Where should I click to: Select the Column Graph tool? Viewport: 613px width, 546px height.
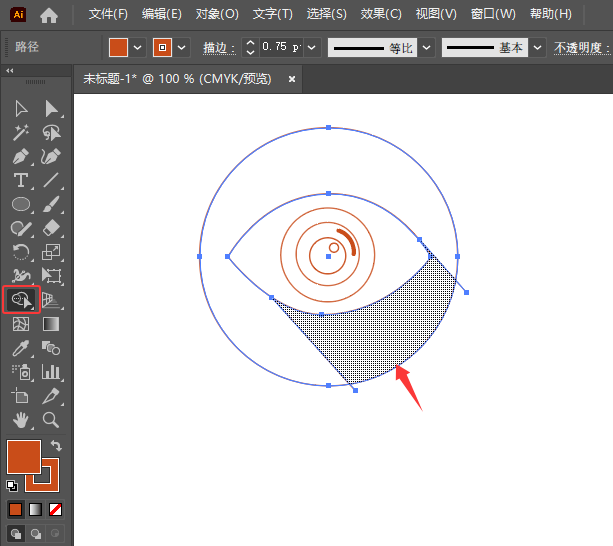[51, 372]
